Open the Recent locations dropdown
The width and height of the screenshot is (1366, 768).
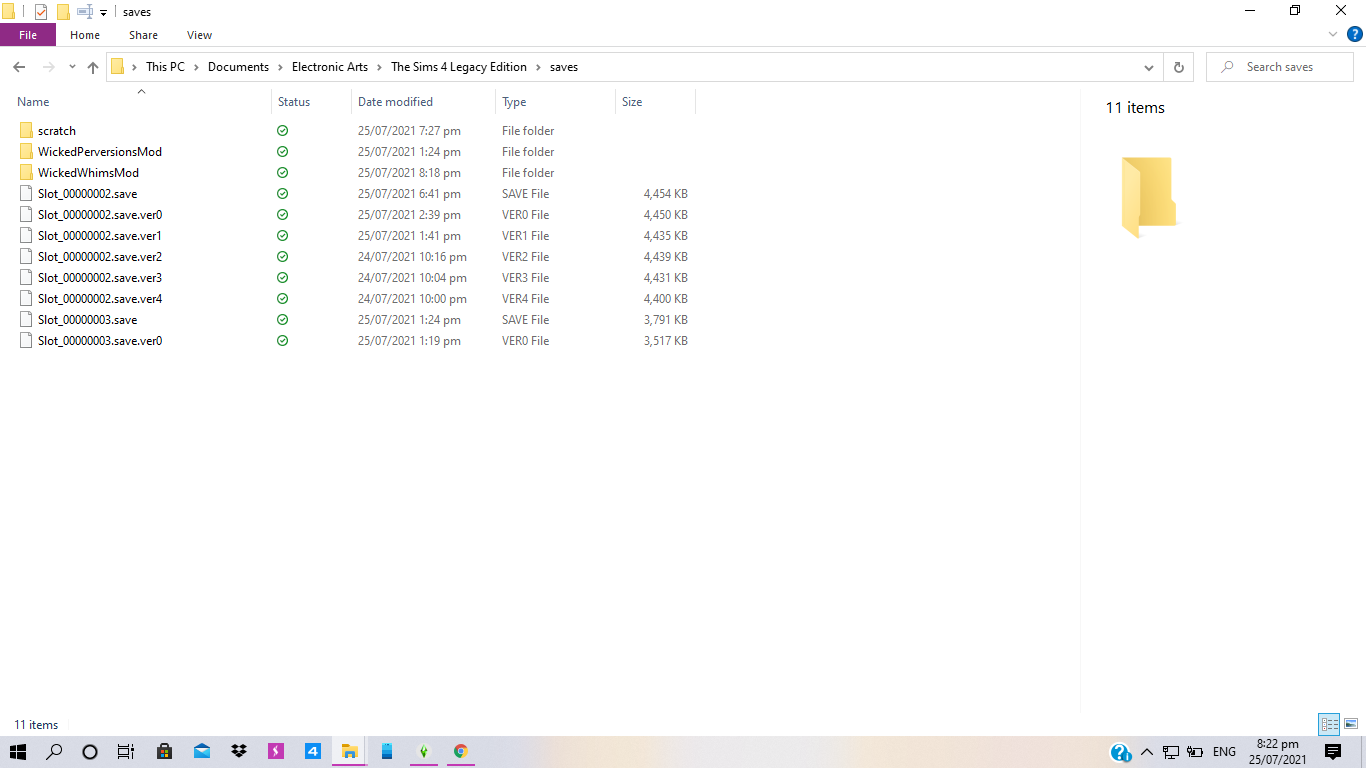pos(72,67)
